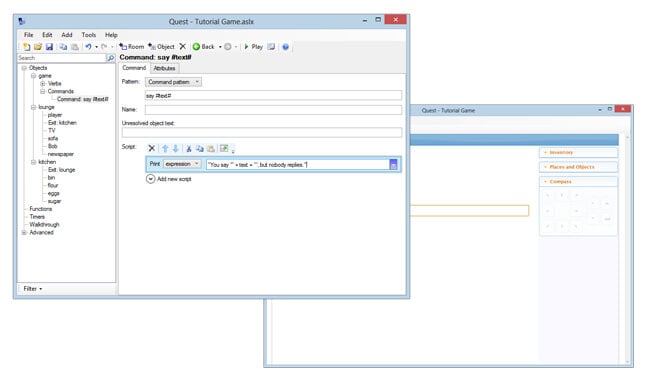The height and width of the screenshot is (380, 660).
Task: Open help via blue question icon
Action: (285, 47)
